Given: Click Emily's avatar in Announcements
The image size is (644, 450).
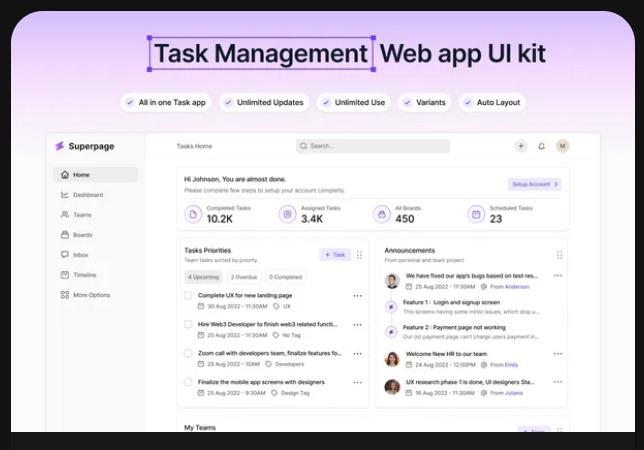Looking at the screenshot, I should 392,359.
